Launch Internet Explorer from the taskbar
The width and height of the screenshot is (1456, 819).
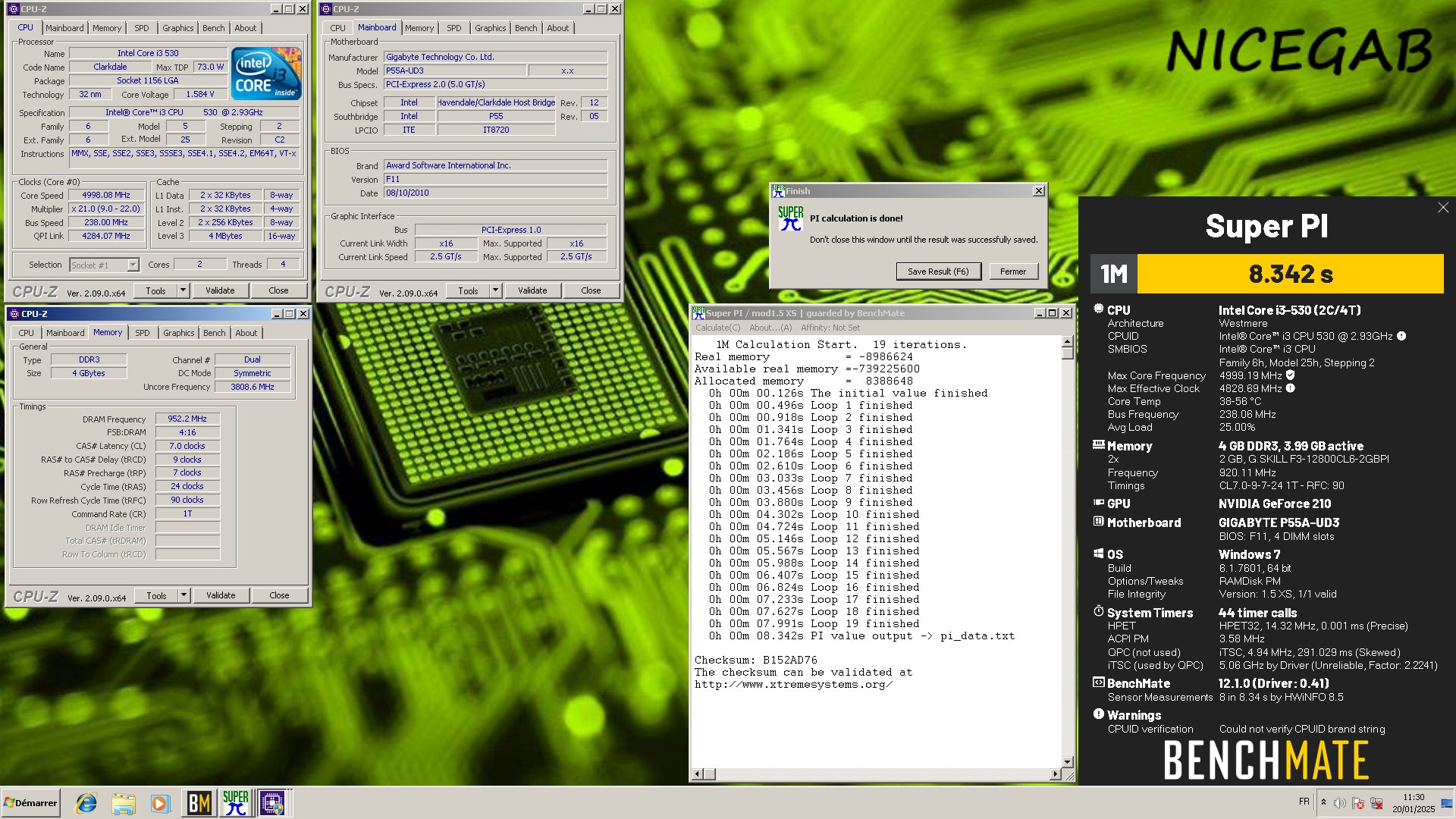(86, 802)
